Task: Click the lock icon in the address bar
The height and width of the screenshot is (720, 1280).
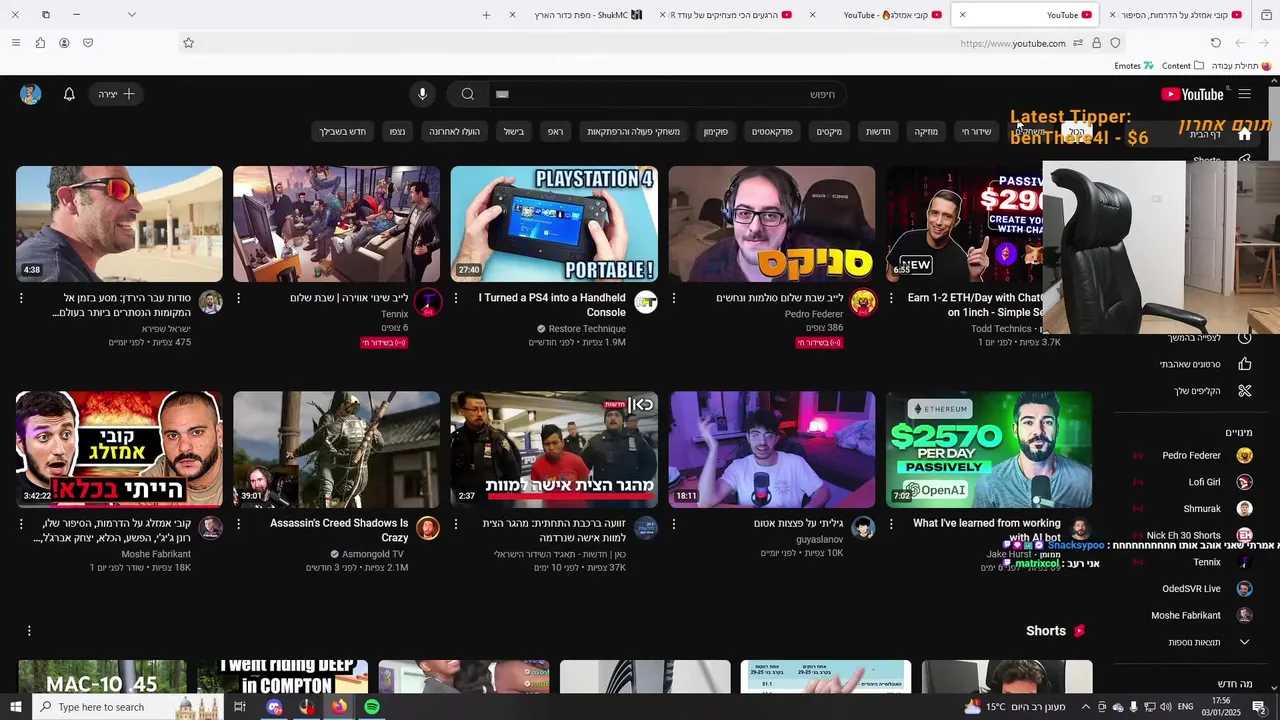Action: tap(1096, 43)
